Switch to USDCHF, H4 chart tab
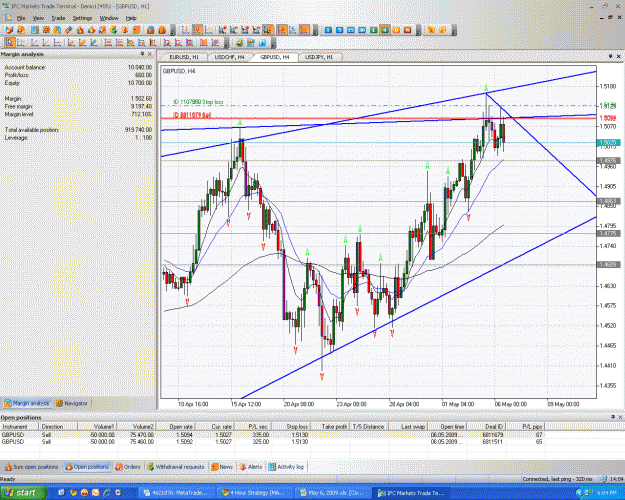625x500 pixels. tap(230, 57)
